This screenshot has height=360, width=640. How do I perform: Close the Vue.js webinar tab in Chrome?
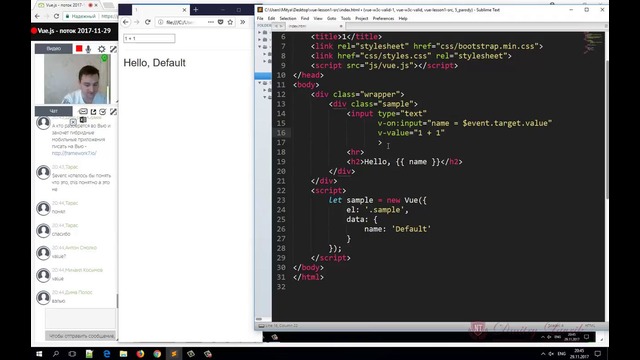pos(96,5)
